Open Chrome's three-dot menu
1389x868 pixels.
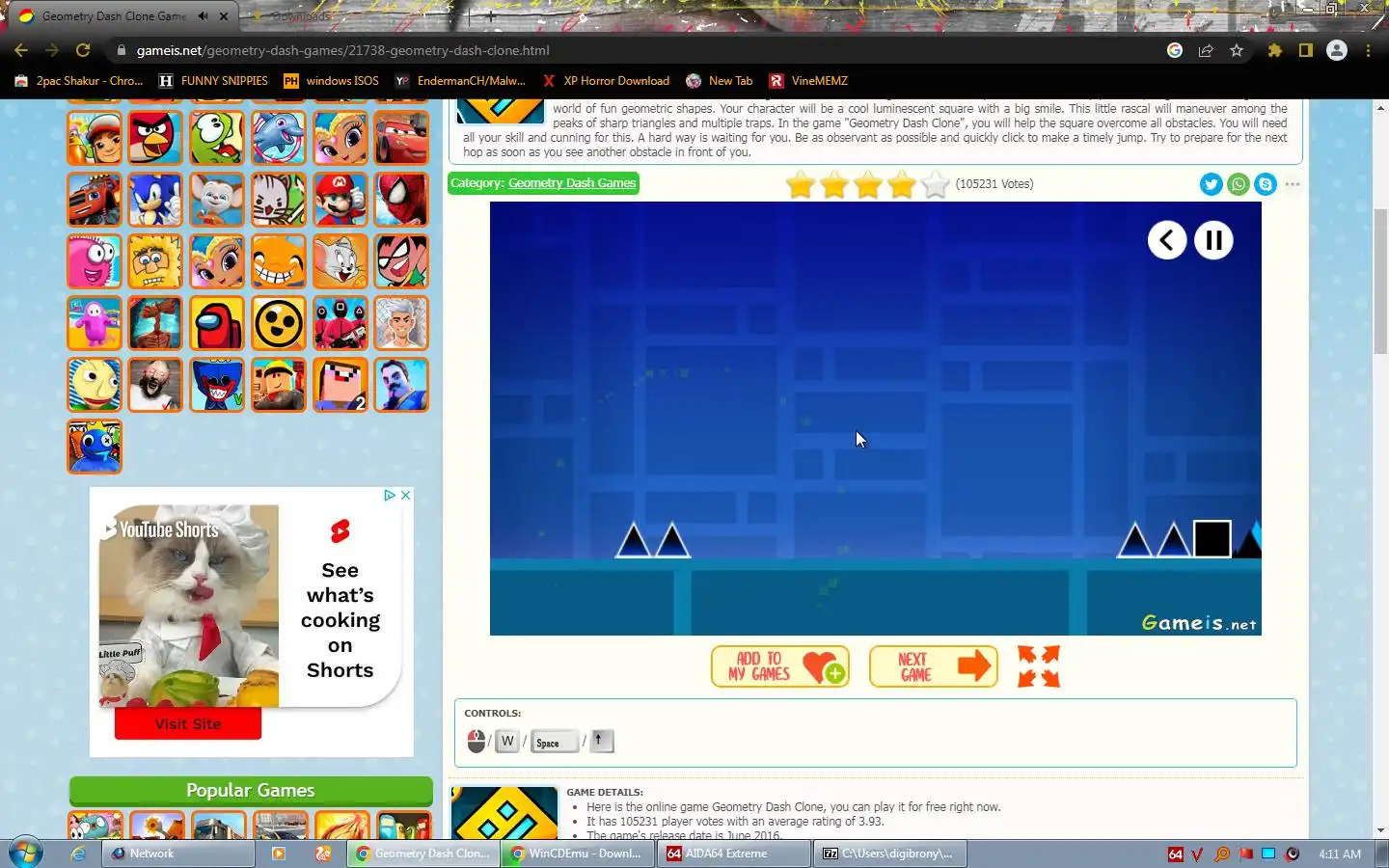[1368, 50]
